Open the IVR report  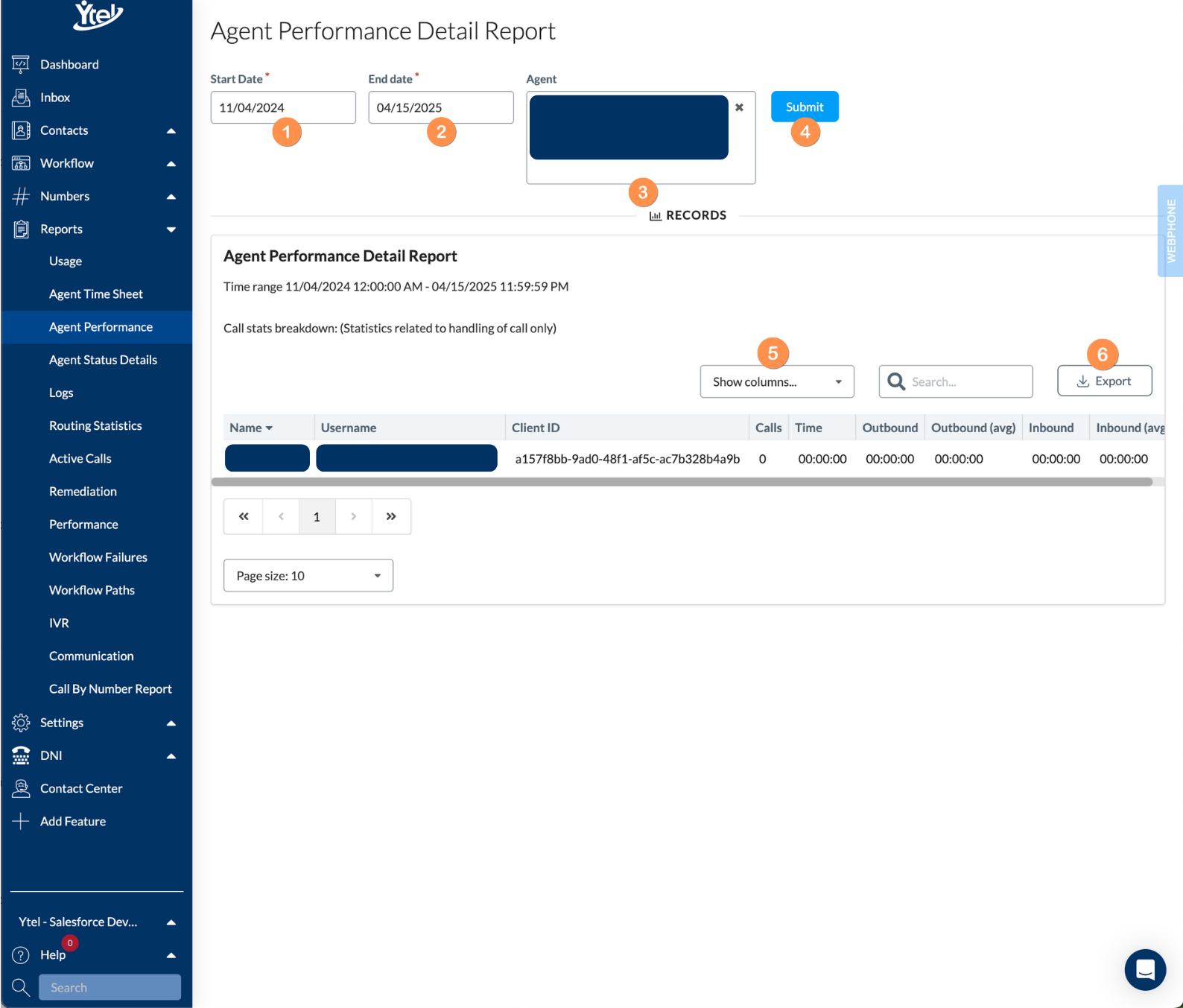click(59, 623)
